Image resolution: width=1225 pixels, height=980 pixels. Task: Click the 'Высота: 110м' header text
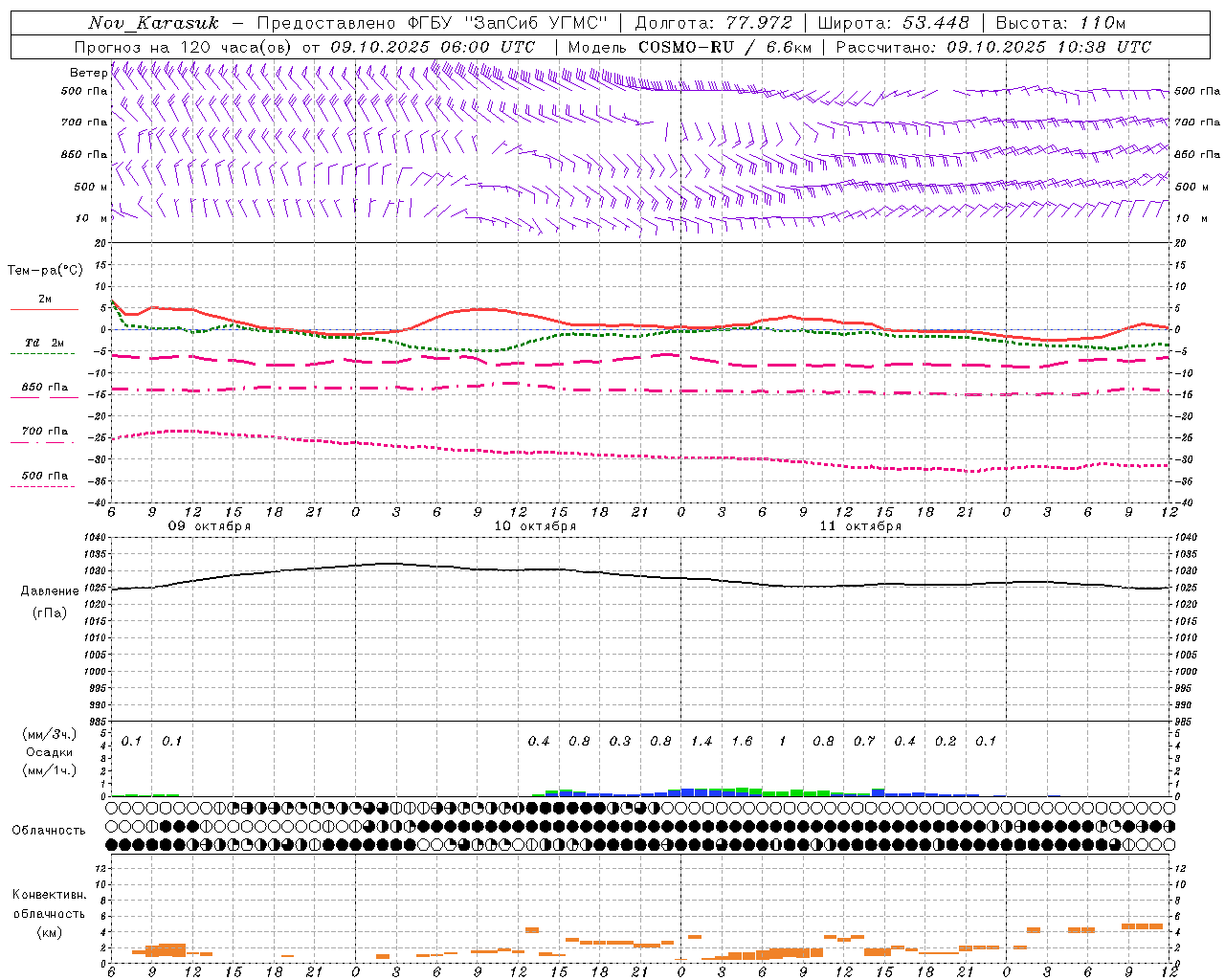pyautogui.click(x=1060, y=23)
